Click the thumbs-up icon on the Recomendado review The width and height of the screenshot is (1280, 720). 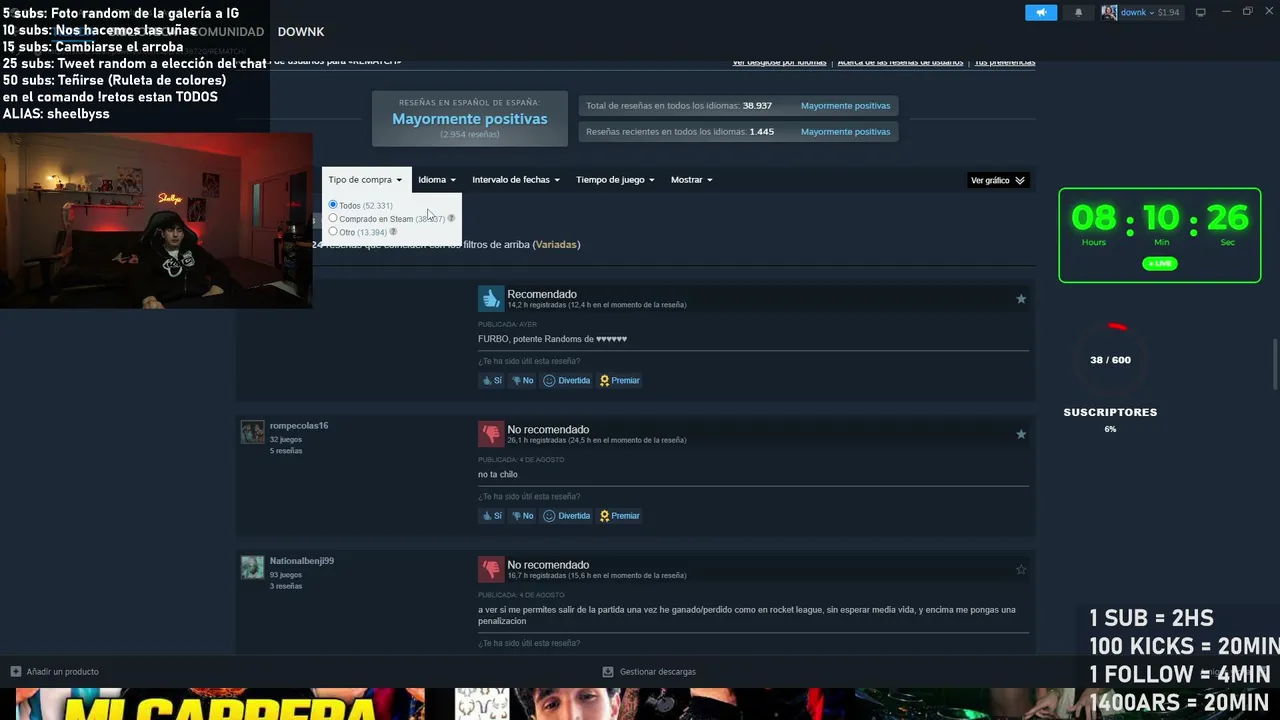[x=490, y=298]
